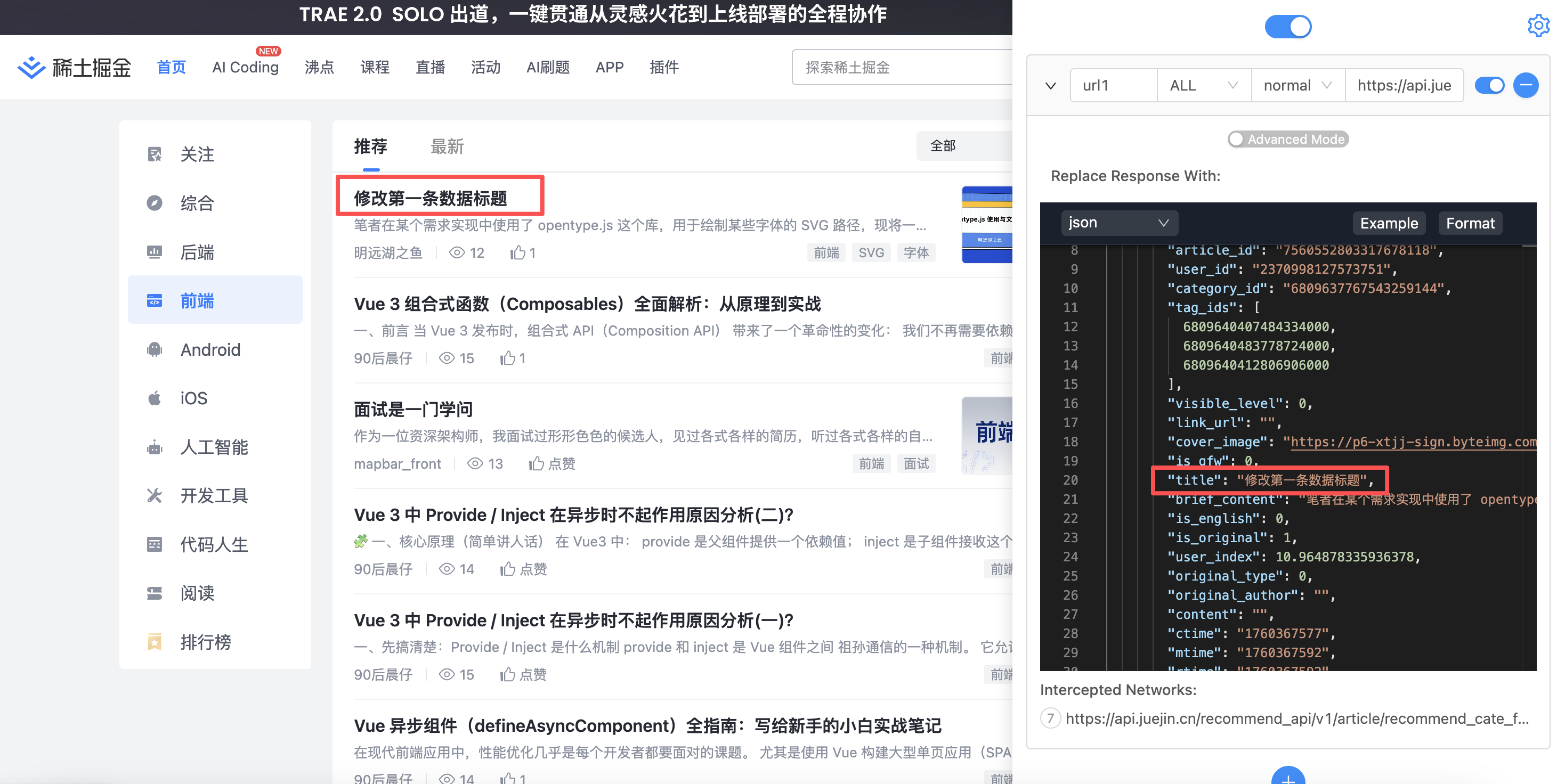This screenshot has height=784, width=1557.
Task: Toggle the main interceptor switch off
Action: (x=1287, y=27)
